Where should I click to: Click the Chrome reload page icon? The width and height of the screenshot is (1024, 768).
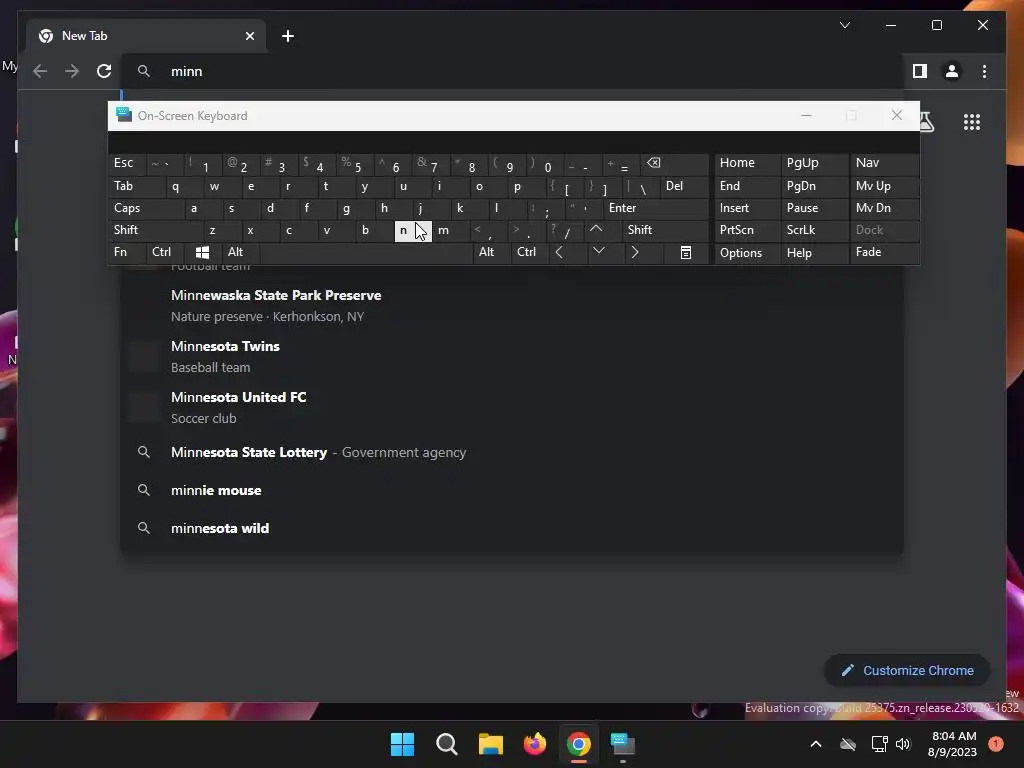[x=104, y=71]
